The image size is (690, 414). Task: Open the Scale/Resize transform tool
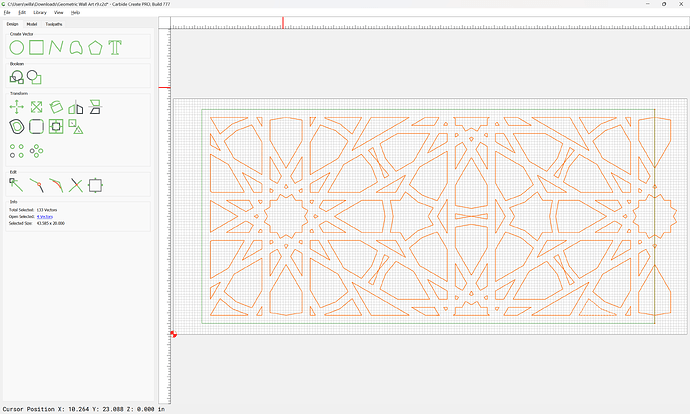36,106
